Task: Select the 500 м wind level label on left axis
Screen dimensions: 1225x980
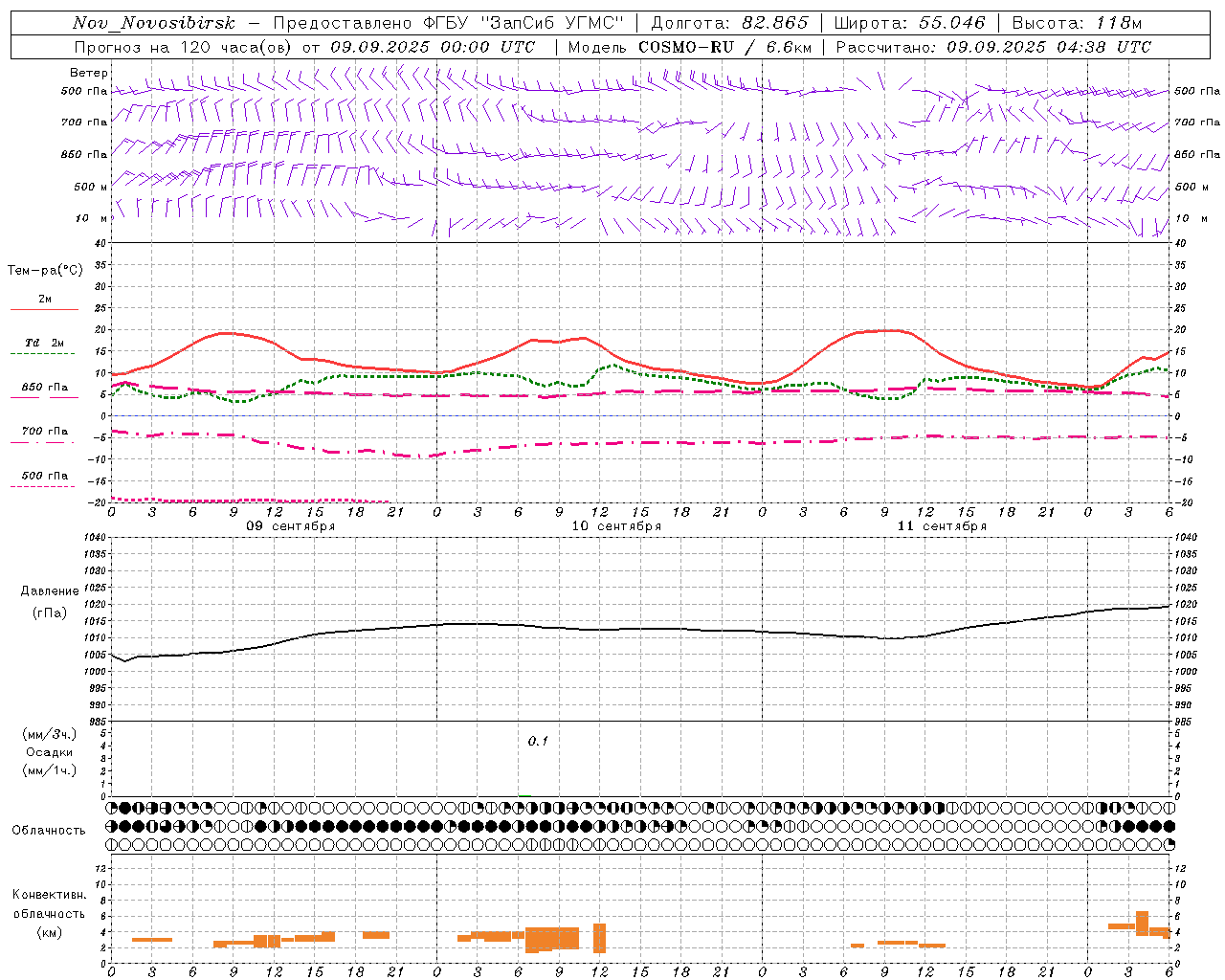Action: pos(91,187)
